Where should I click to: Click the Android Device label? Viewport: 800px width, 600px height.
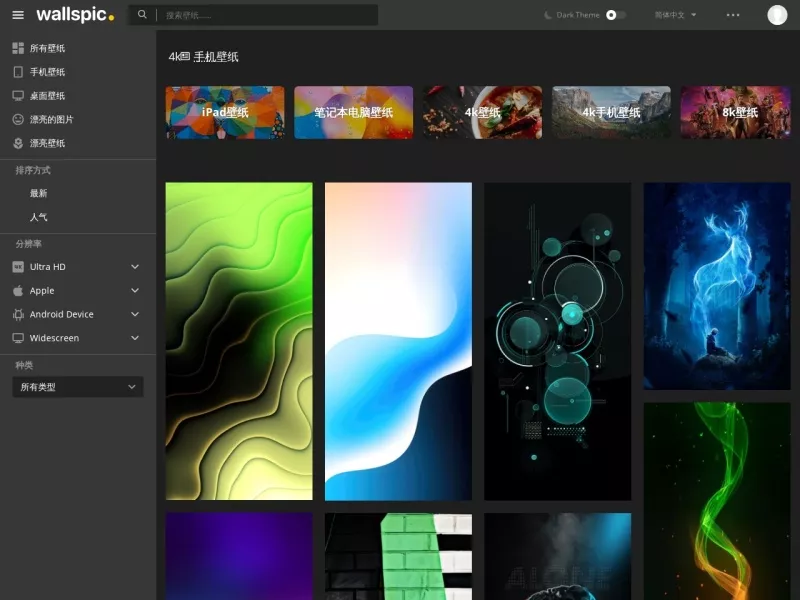pos(61,314)
